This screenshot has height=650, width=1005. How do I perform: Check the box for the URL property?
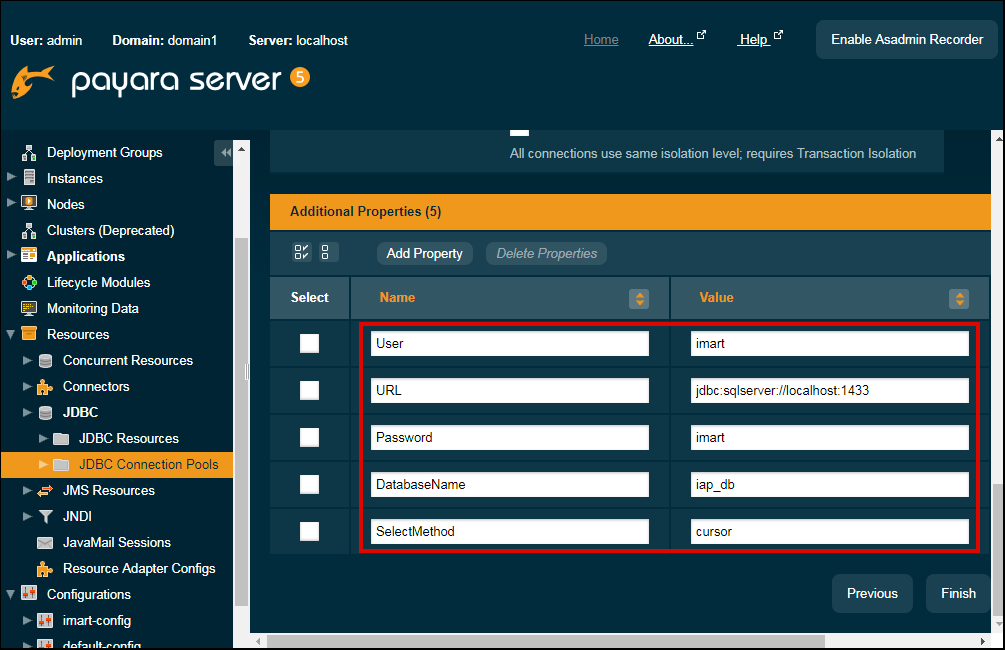pyautogui.click(x=310, y=390)
